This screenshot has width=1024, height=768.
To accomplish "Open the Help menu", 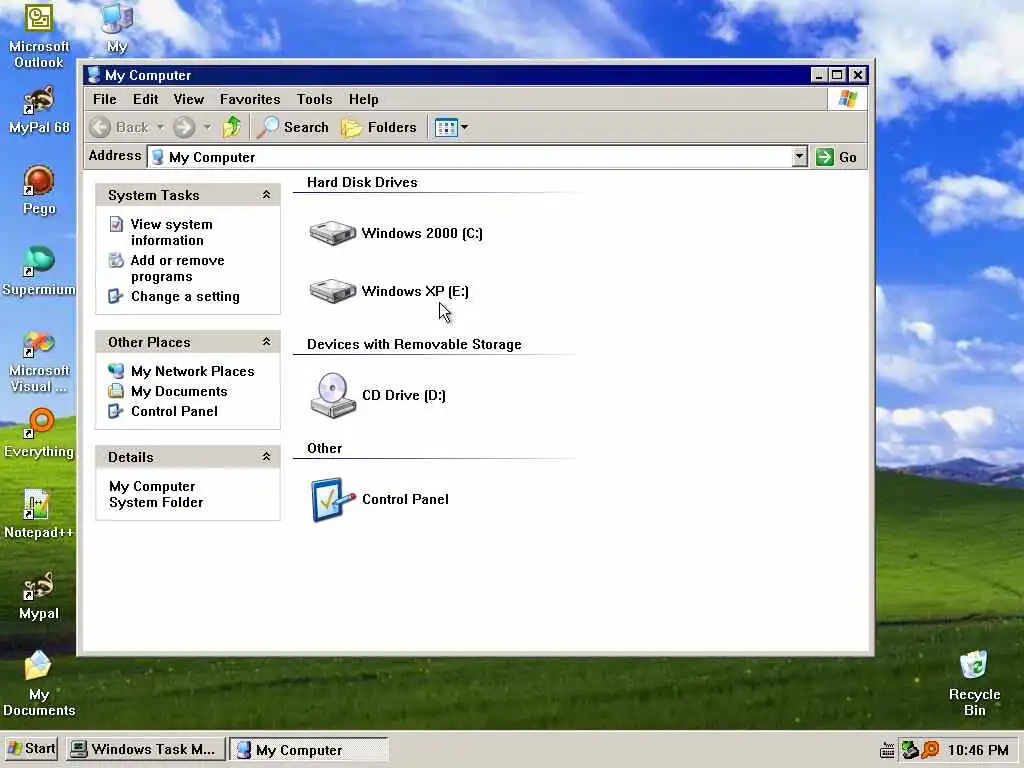I will [363, 99].
